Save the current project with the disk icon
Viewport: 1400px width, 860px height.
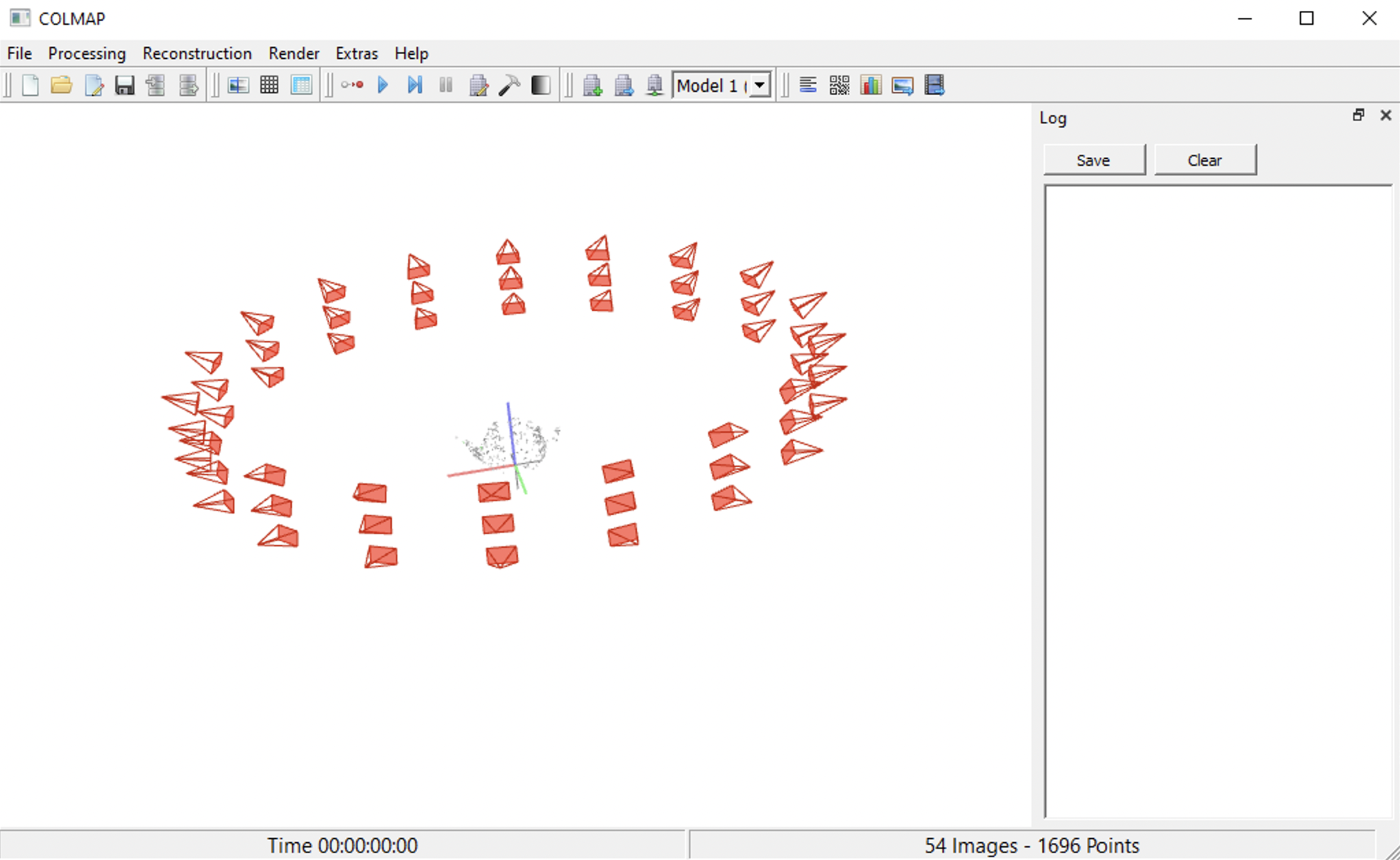coord(124,85)
